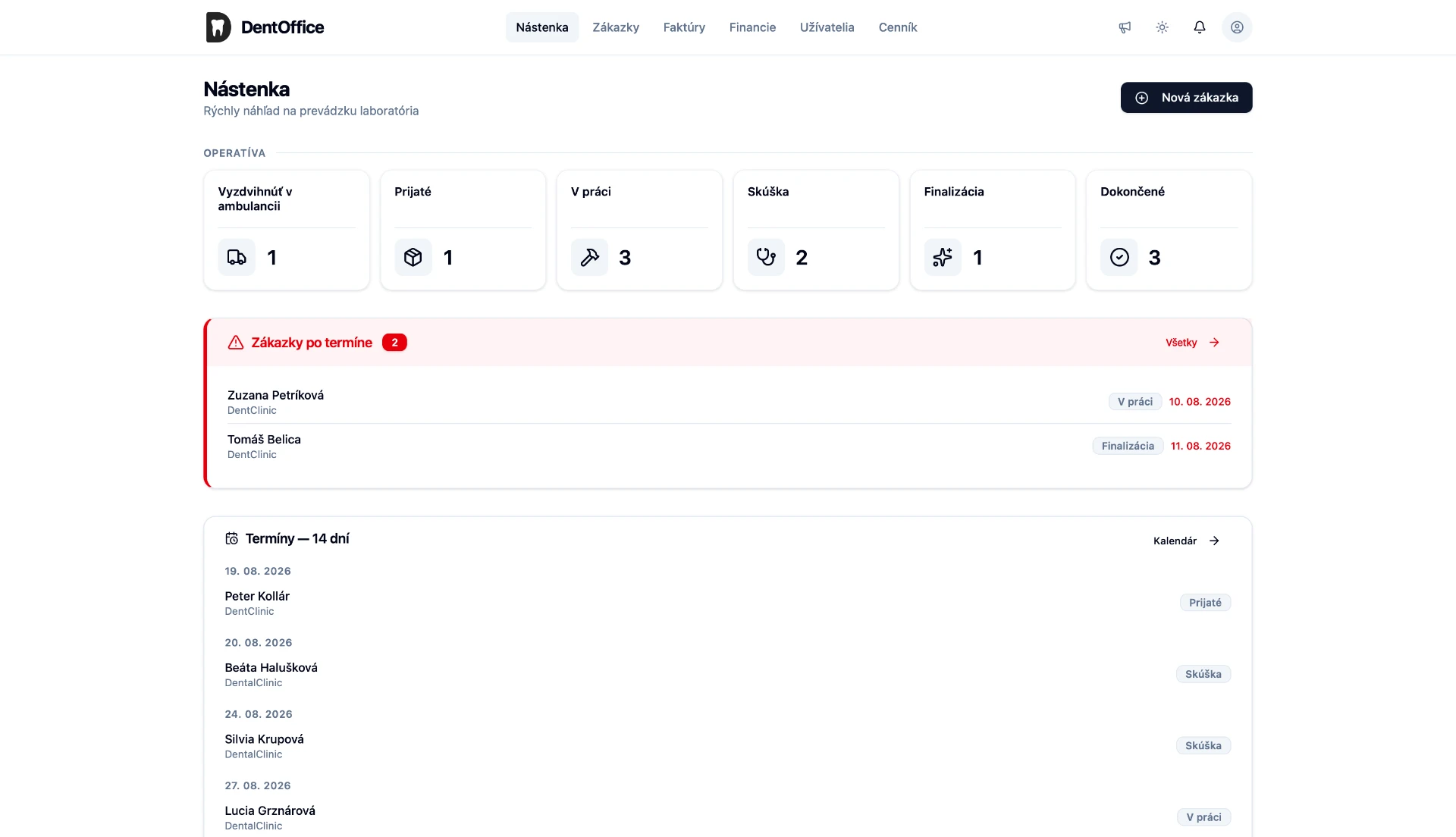Click the truck icon for ambulance pickup

point(237,257)
